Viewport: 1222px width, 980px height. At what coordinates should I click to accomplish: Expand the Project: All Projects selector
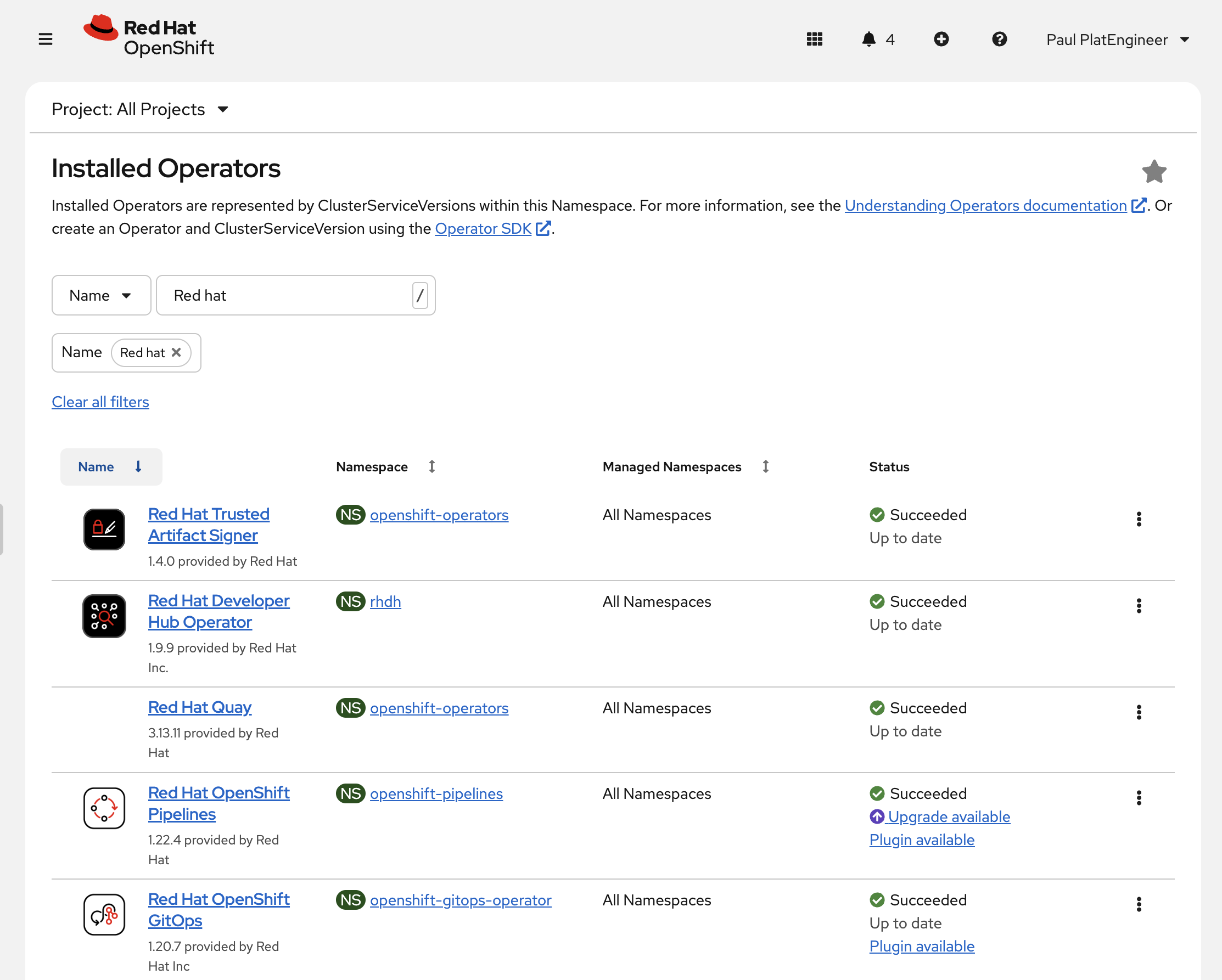click(x=140, y=109)
